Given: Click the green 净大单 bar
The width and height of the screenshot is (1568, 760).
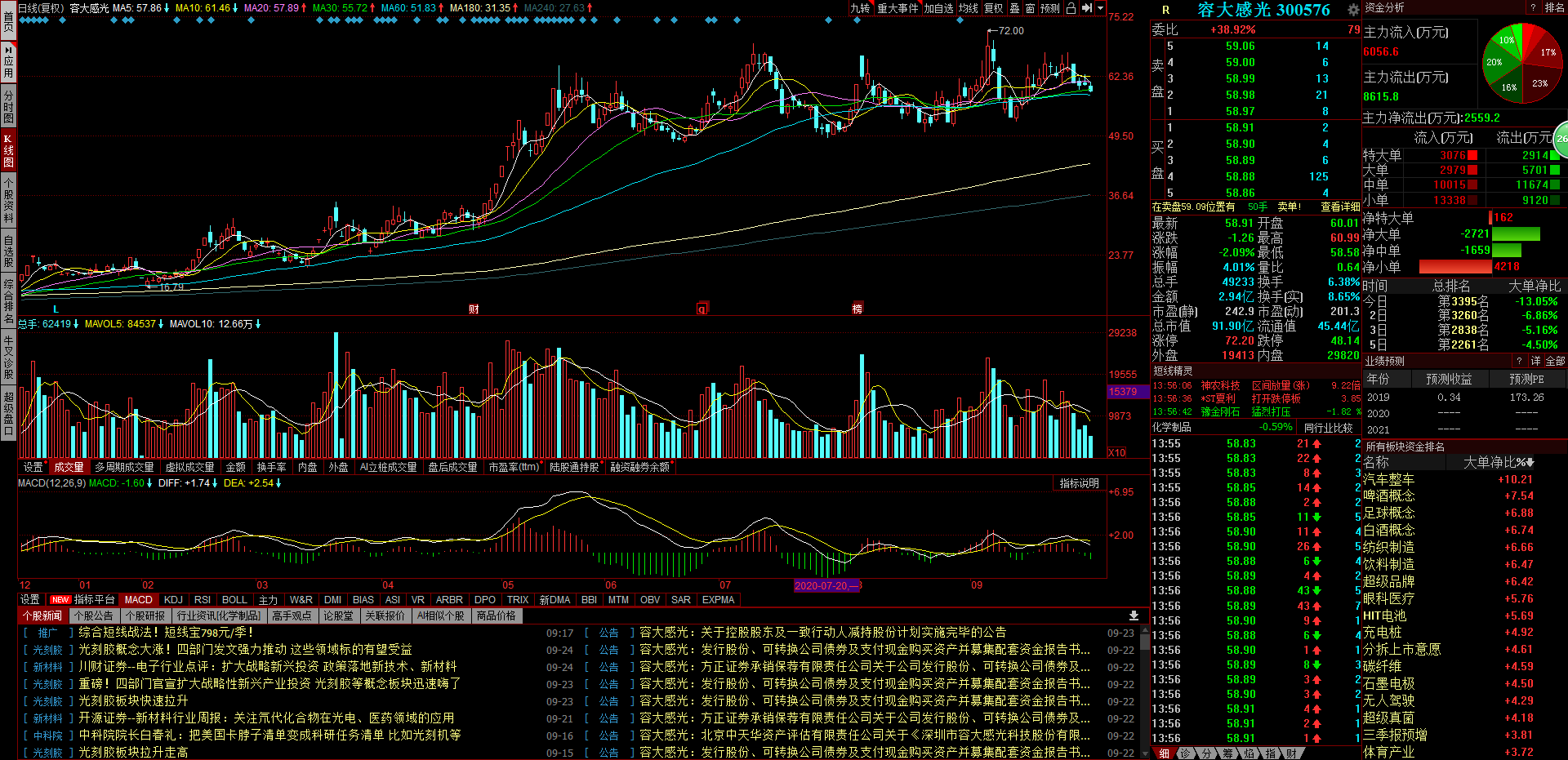Looking at the screenshot, I should pyautogui.click(x=1516, y=234).
